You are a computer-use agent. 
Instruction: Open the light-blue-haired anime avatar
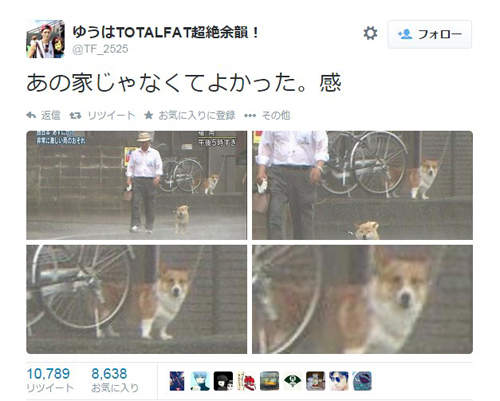click(200, 381)
